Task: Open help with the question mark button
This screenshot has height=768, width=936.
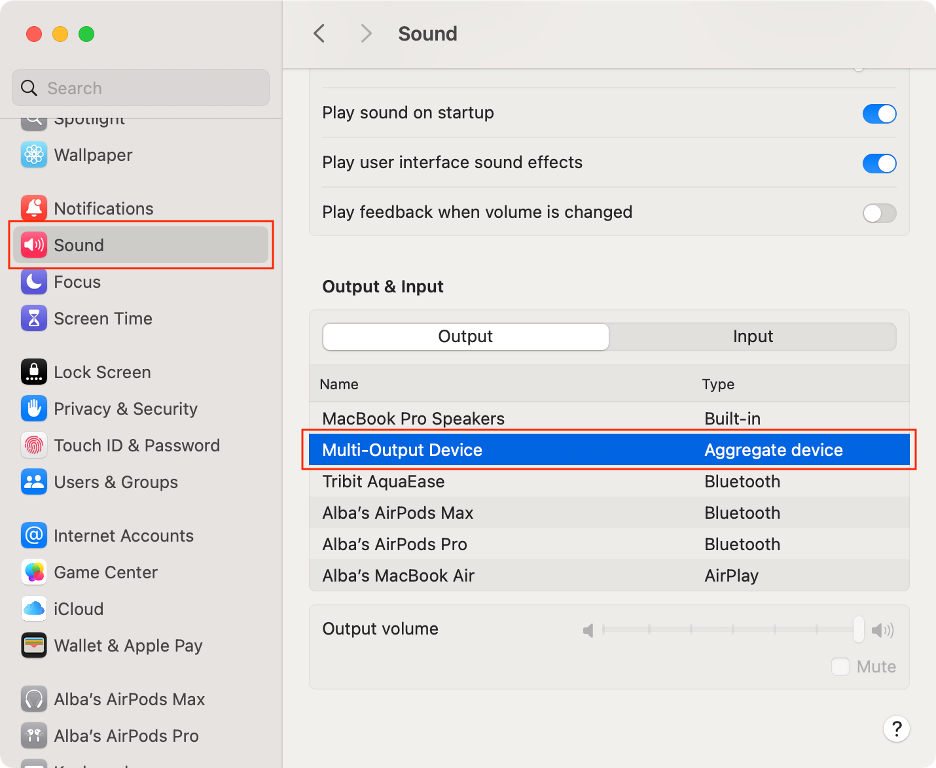Action: [x=896, y=729]
